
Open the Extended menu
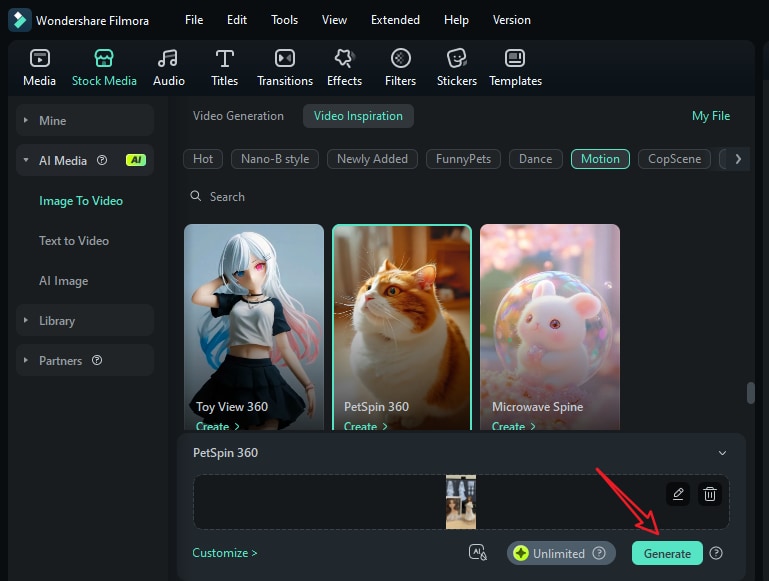tap(395, 20)
